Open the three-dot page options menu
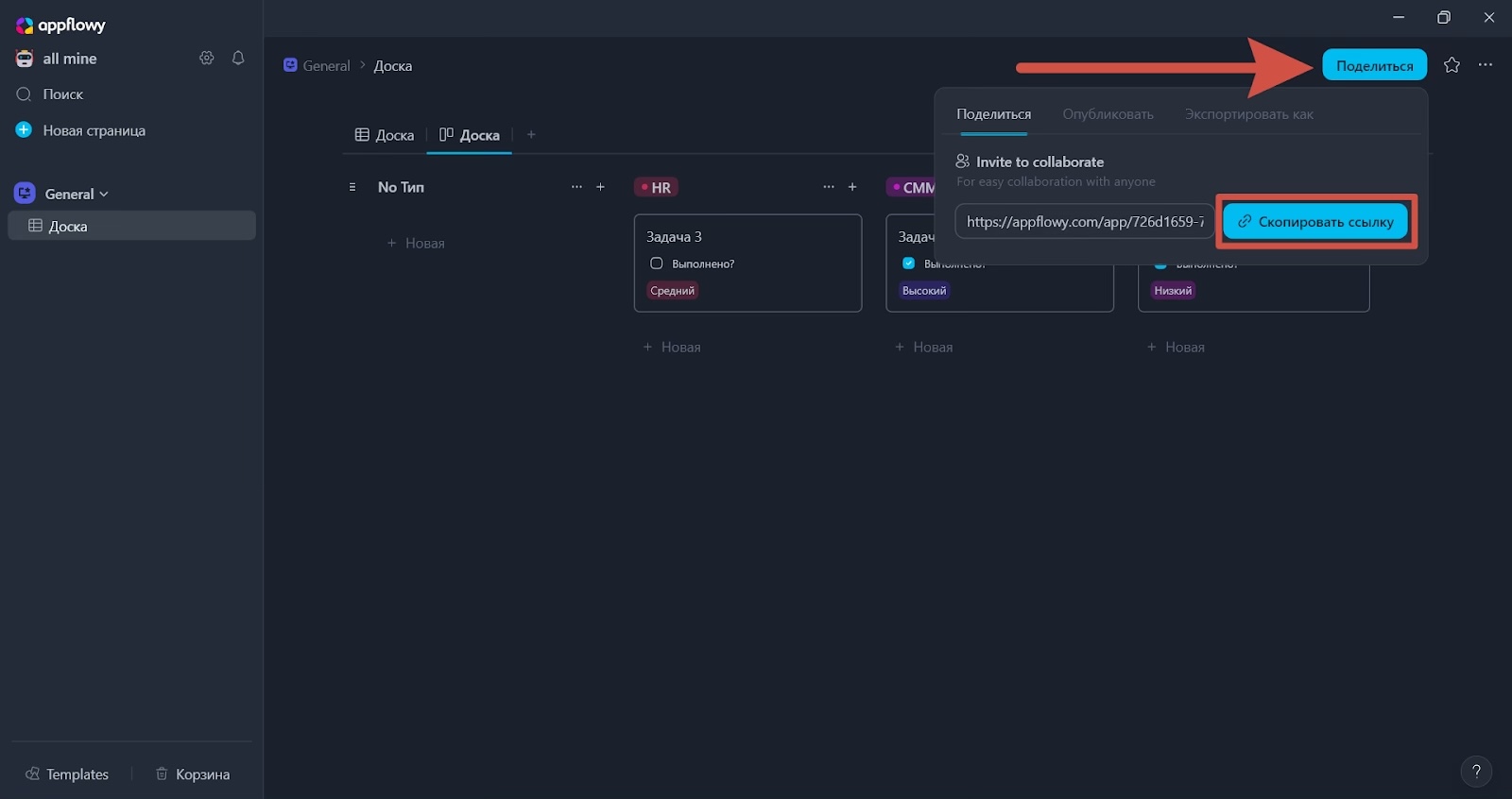1512x799 pixels. [1486, 65]
